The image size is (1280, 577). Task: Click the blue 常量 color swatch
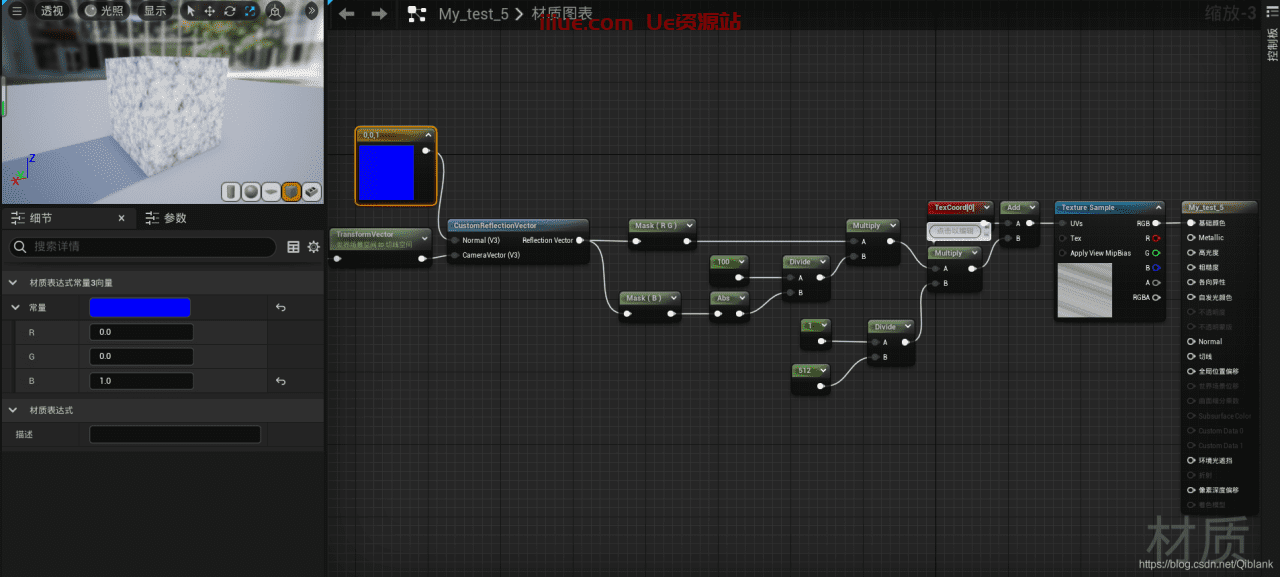tap(139, 308)
